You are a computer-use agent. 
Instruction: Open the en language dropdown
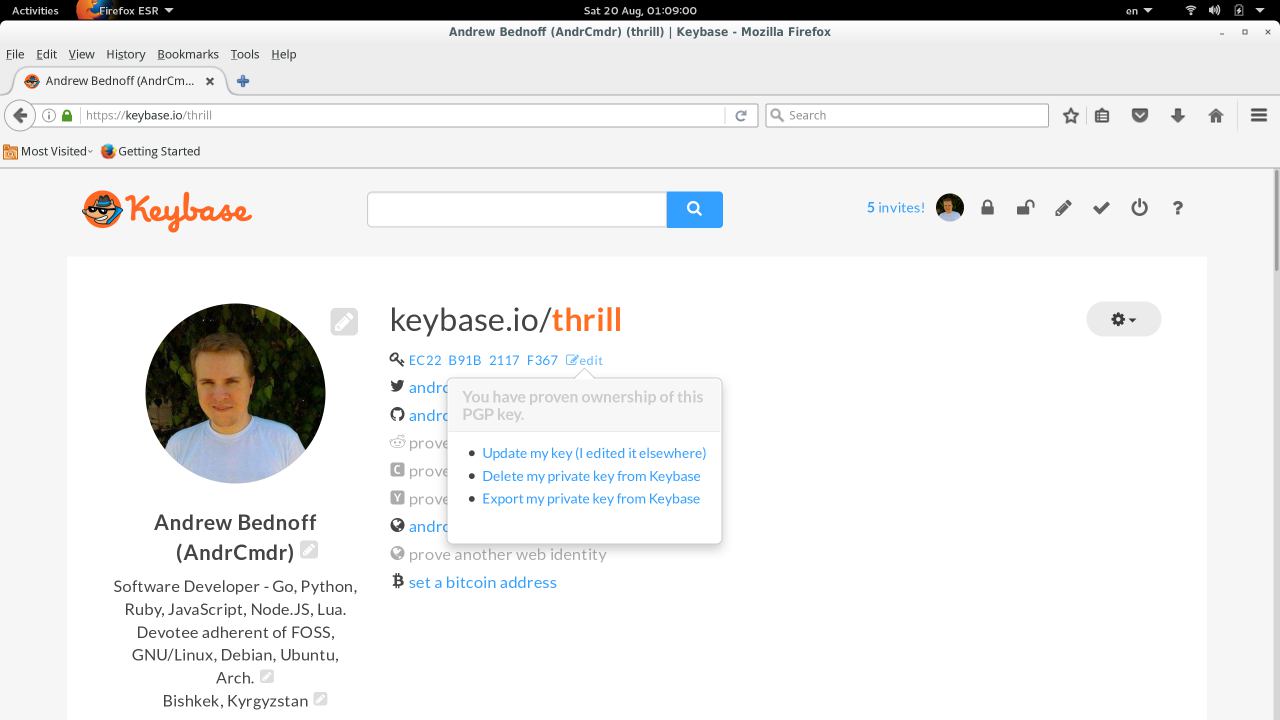point(1139,10)
